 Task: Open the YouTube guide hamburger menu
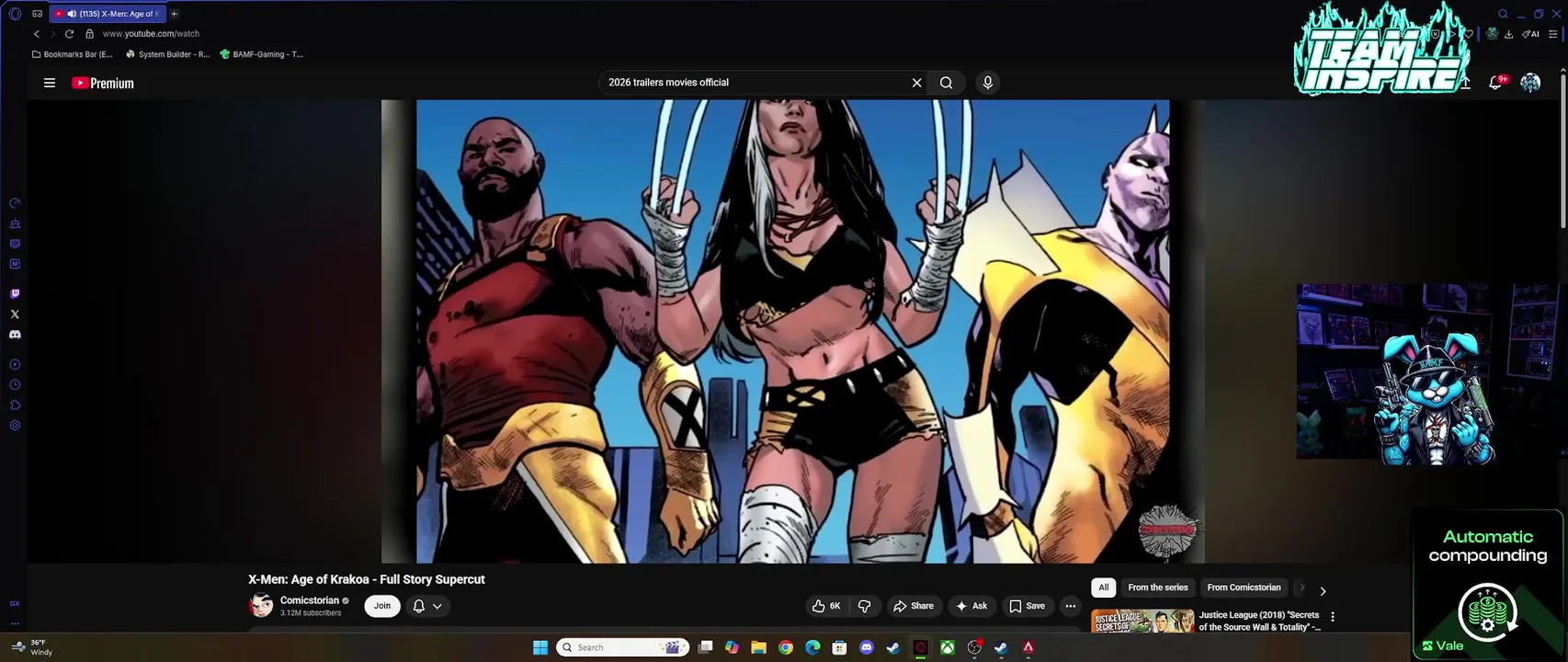point(50,83)
